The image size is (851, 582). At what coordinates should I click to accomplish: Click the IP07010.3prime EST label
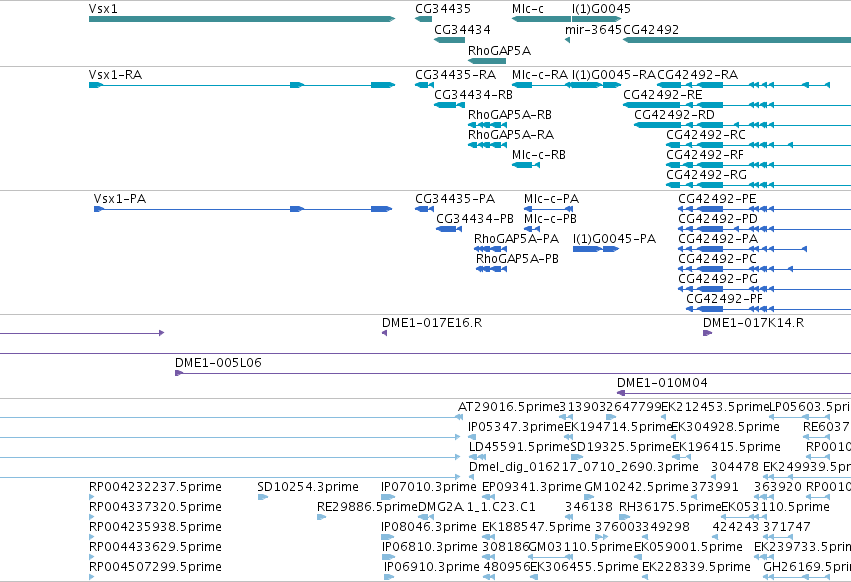coord(429,487)
